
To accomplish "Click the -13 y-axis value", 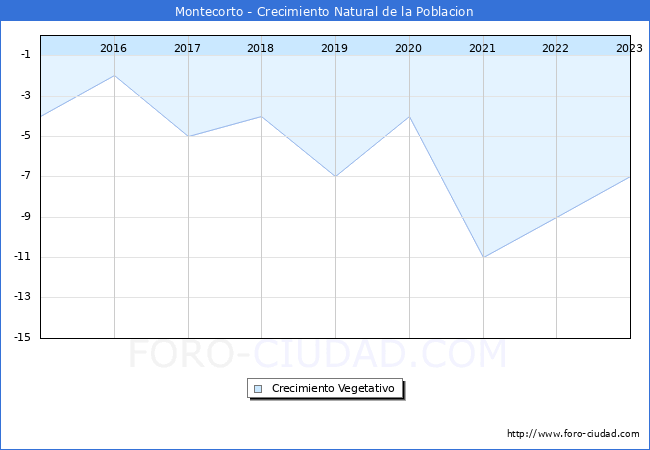I will click(23, 297).
